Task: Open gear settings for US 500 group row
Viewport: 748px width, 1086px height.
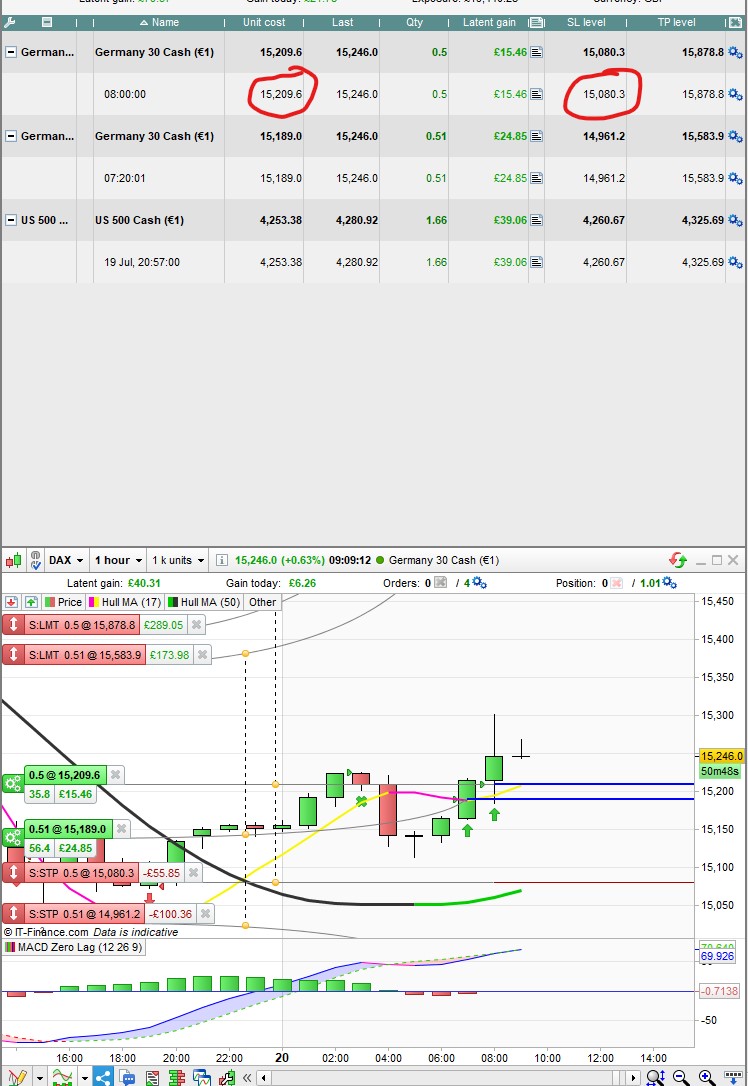Action: tap(736, 220)
